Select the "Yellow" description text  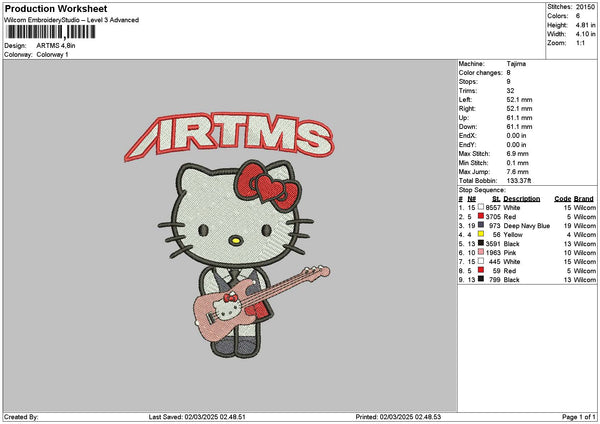513,235
